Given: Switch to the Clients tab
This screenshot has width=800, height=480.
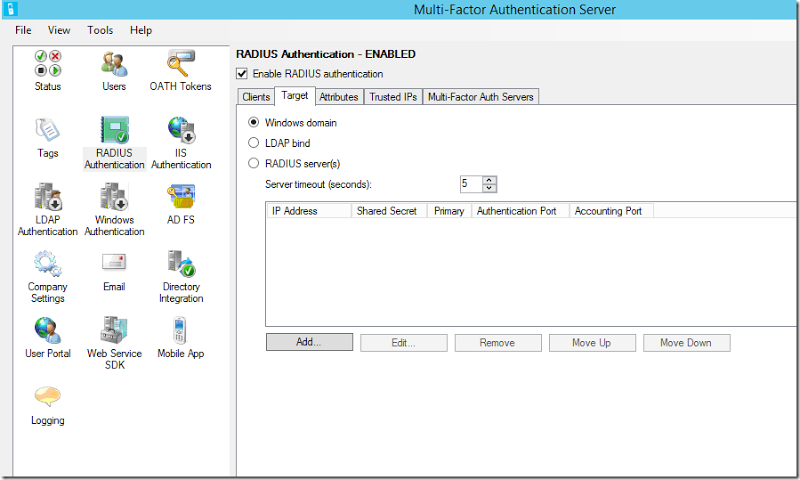Looking at the screenshot, I should tap(256, 97).
